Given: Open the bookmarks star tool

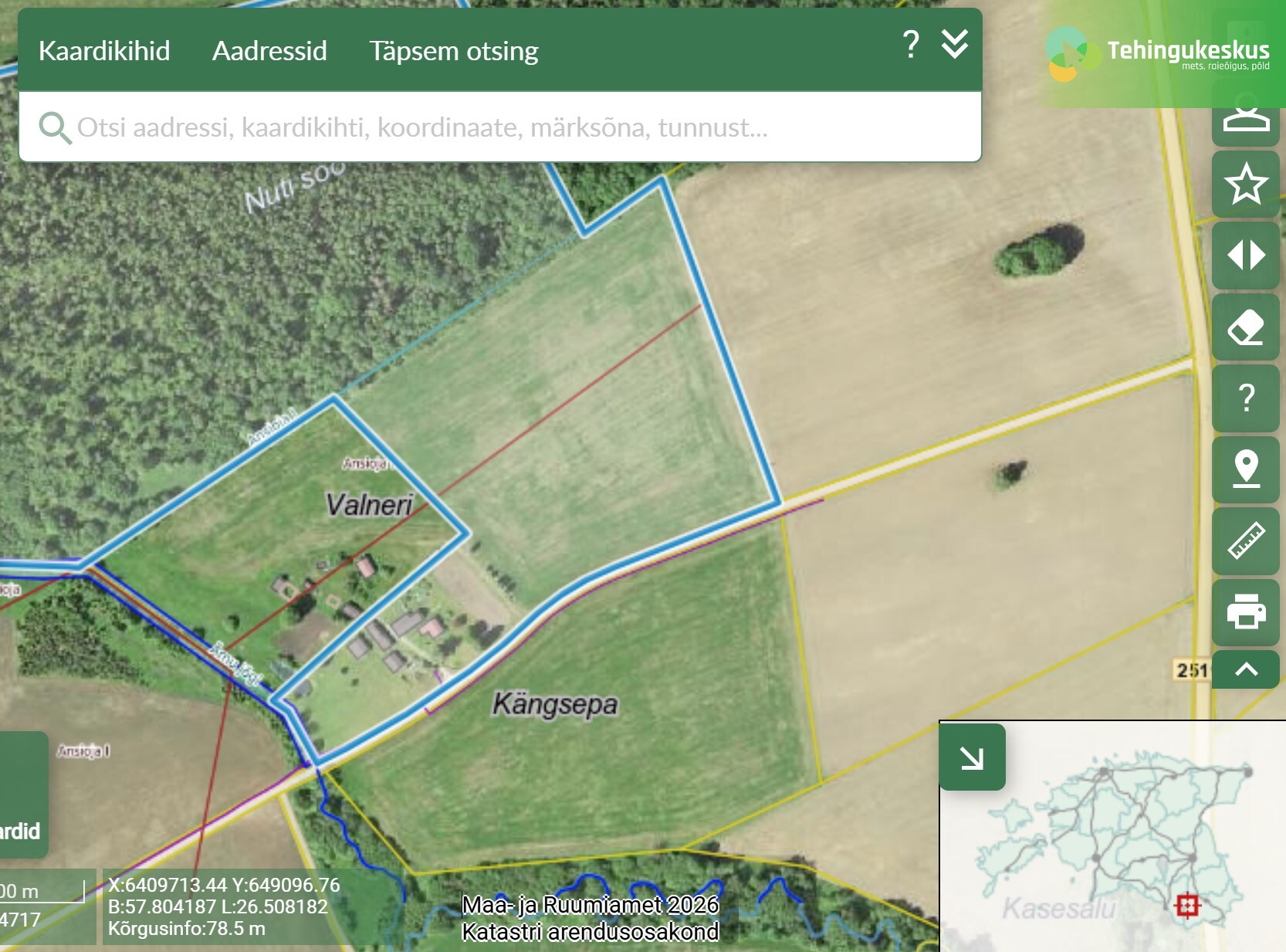Looking at the screenshot, I should click(x=1245, y=185).
